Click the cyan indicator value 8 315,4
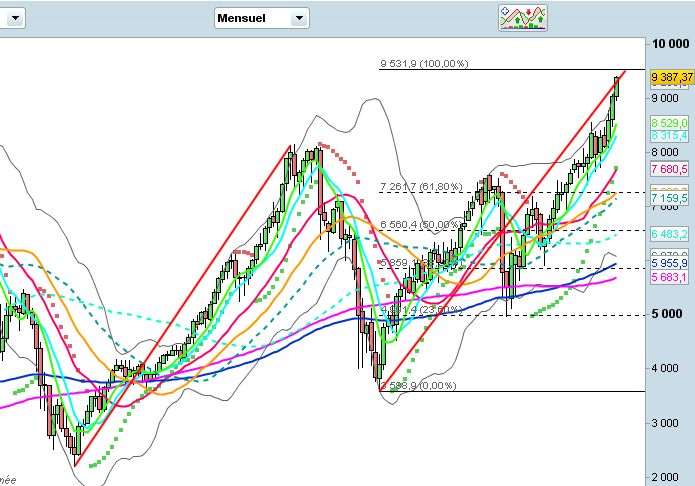Image resolution: width=695 pixels, height=486 pixels. click(x=669, y=136)
